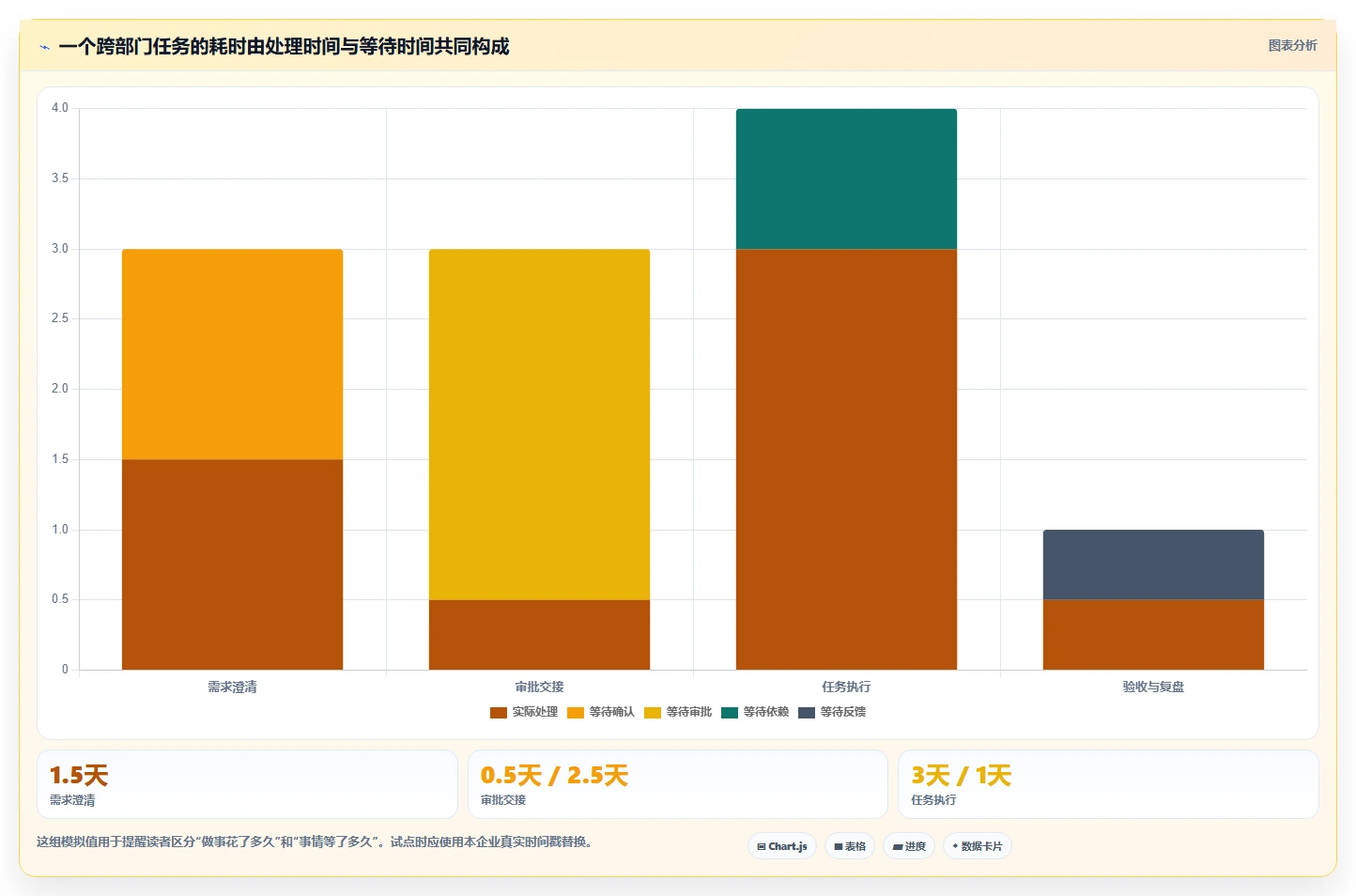Click the 4.0 y-axis value
The width and height of the screenshot is (1356, 896).
(x=60, y=108)
